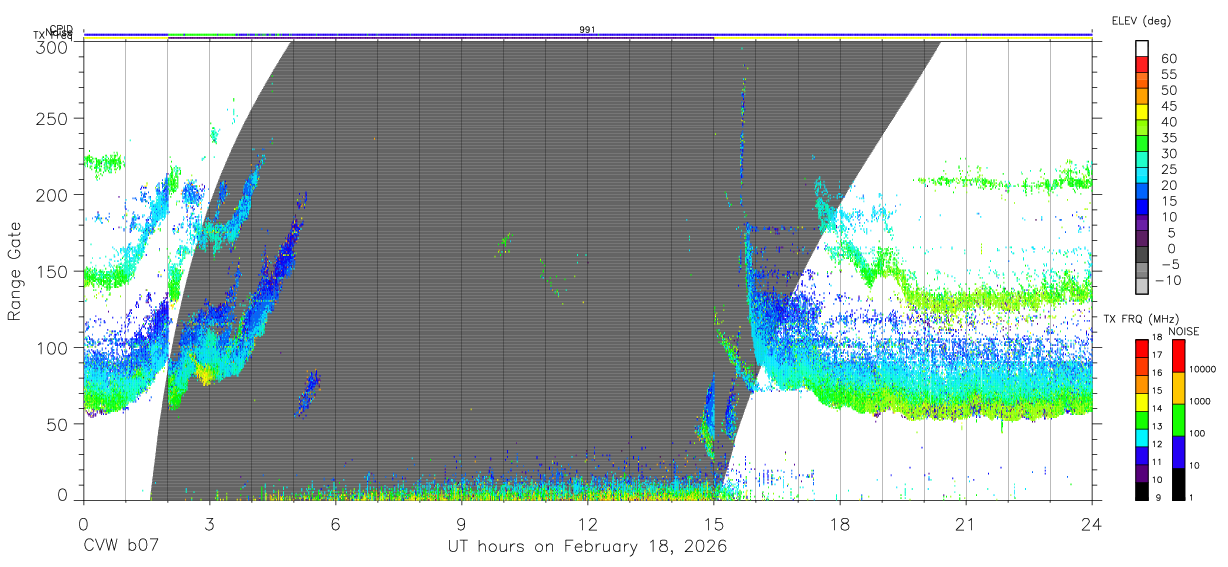Click ELEV scale label "20"
This screenshot has width=1228, height=567.
pos(1169,185)
